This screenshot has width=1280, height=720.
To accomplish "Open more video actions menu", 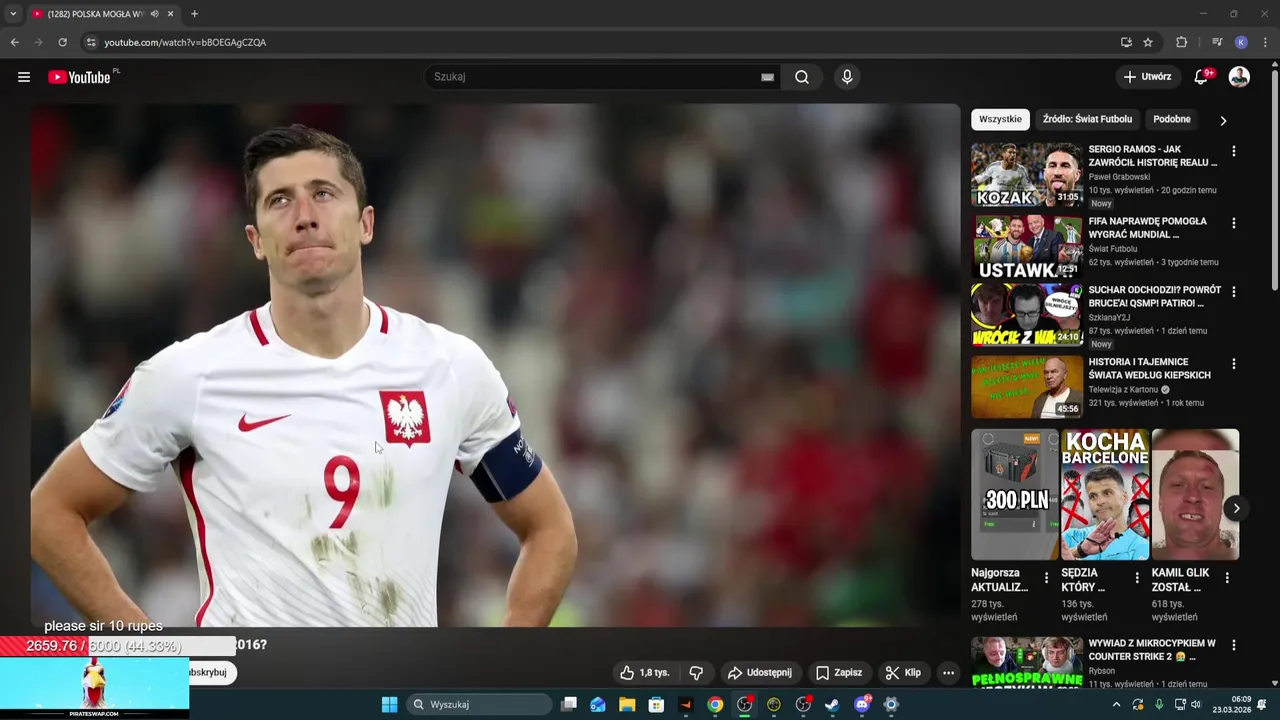I will pyautogui.click(x=949, y=673).
